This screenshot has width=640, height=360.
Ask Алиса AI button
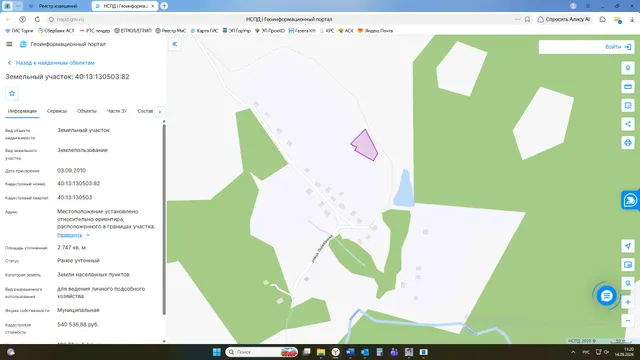tap(564, 19)
